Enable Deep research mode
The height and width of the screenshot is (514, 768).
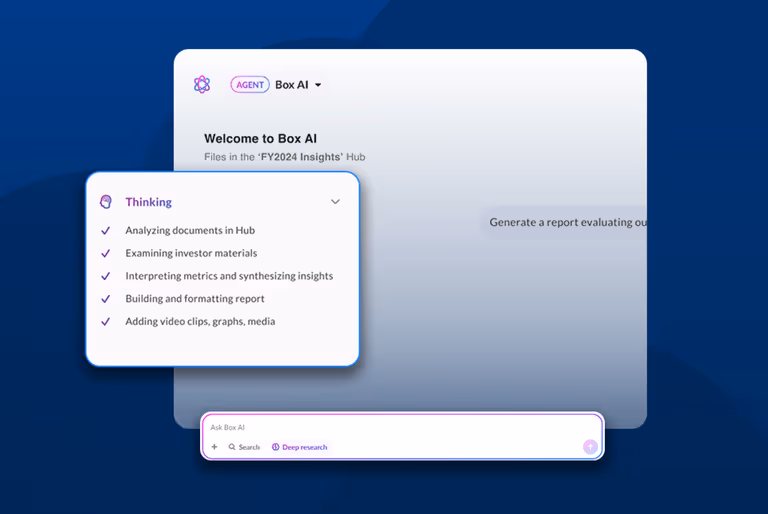tap(304, 447)
